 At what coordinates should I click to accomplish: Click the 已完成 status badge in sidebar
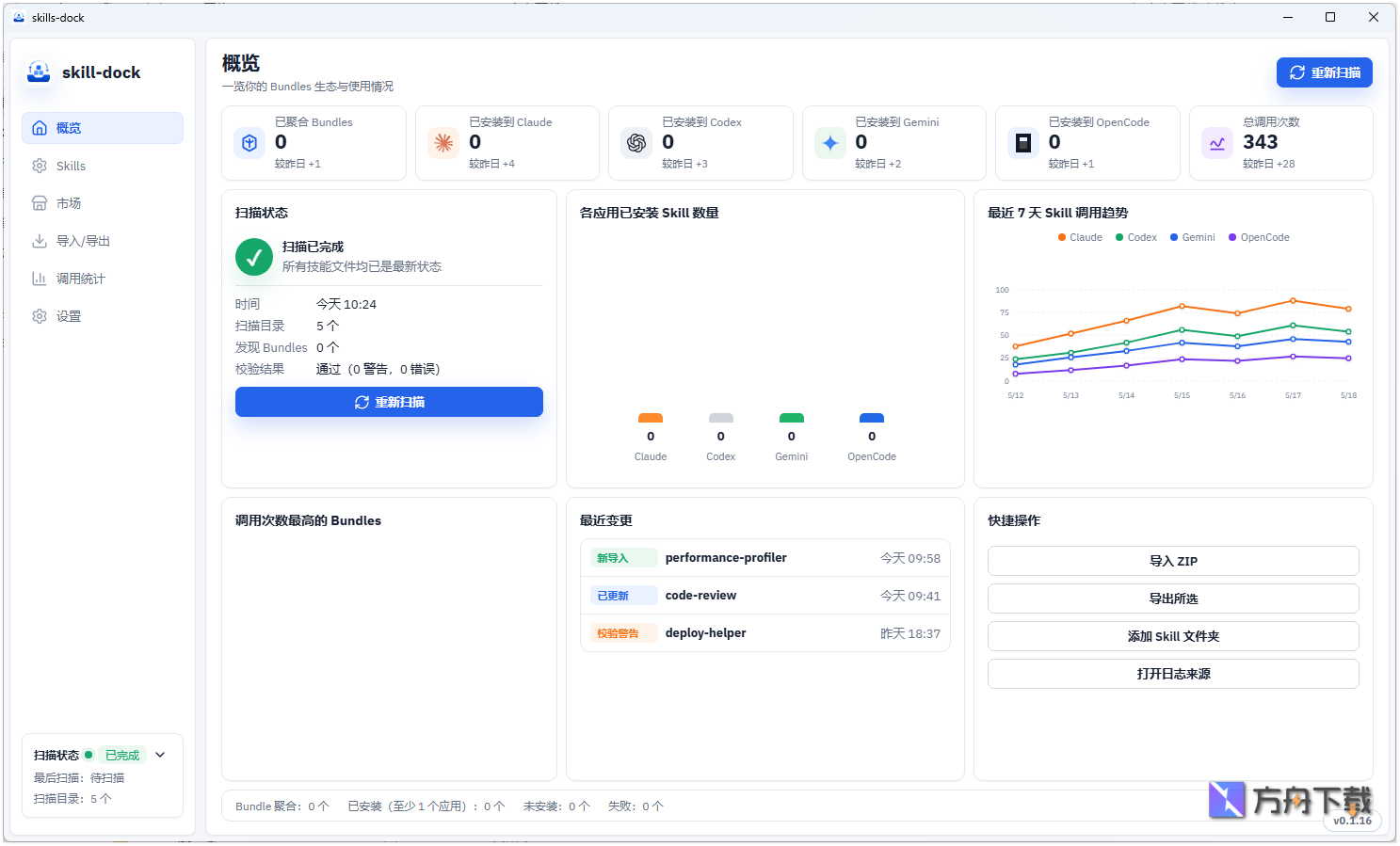[122, 755]
